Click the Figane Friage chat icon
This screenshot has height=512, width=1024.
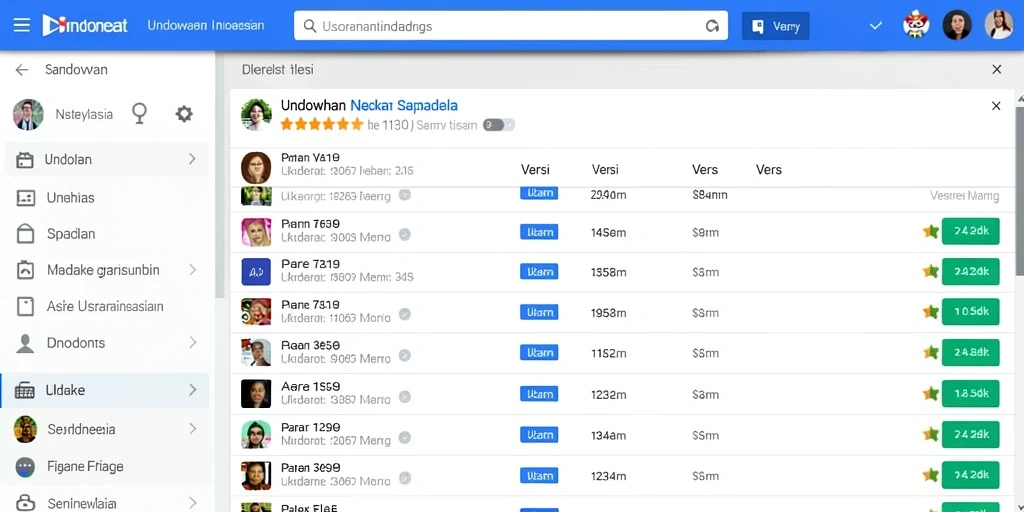tap(25, 466)
